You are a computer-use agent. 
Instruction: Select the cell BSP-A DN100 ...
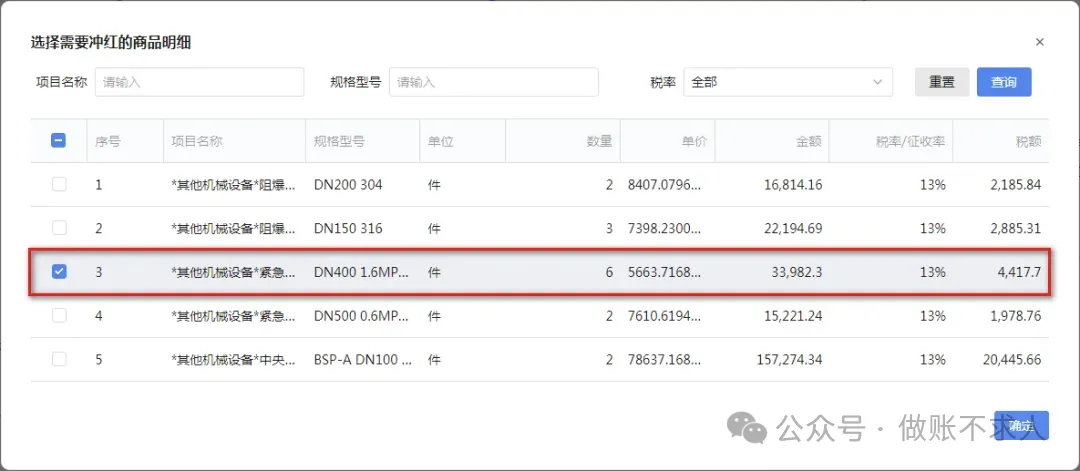pyautogui.click(x=363, y=359)
